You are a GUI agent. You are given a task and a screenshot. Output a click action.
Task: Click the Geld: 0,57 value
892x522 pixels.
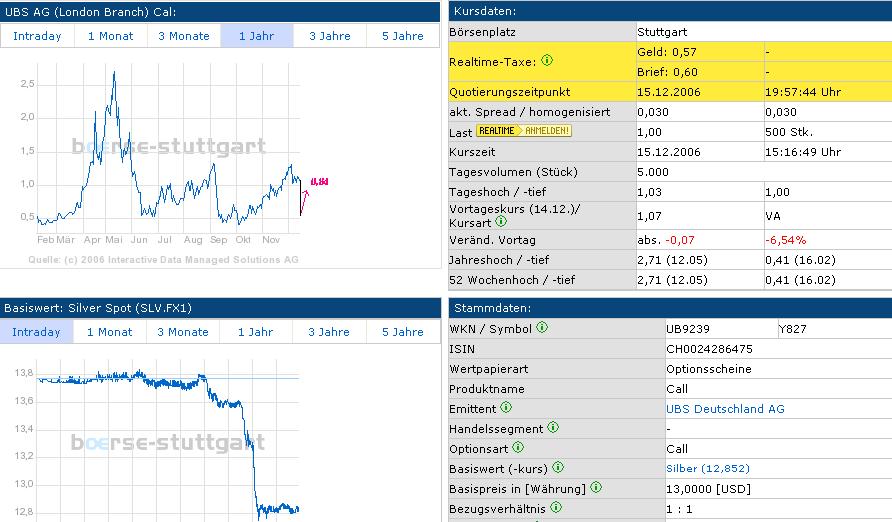[667, 52]
